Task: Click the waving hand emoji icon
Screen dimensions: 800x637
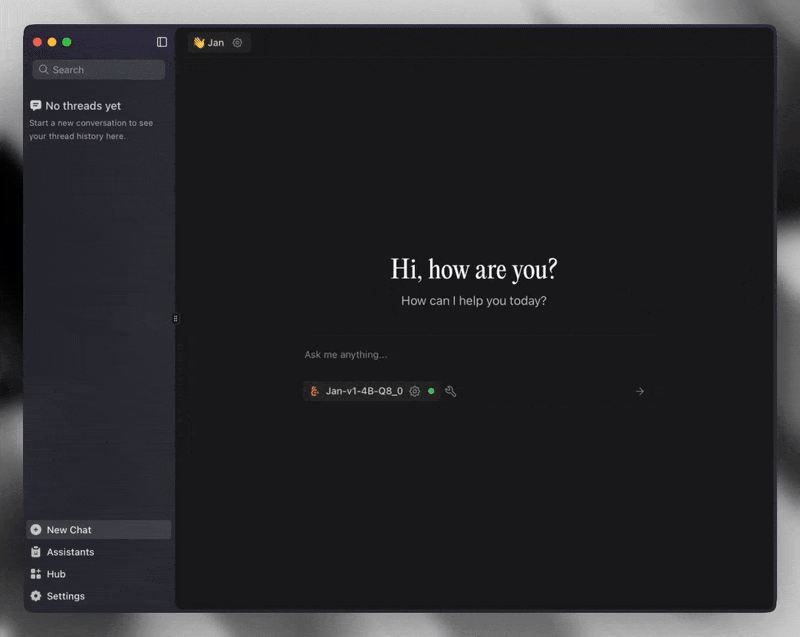Action: tap(199, 43)
